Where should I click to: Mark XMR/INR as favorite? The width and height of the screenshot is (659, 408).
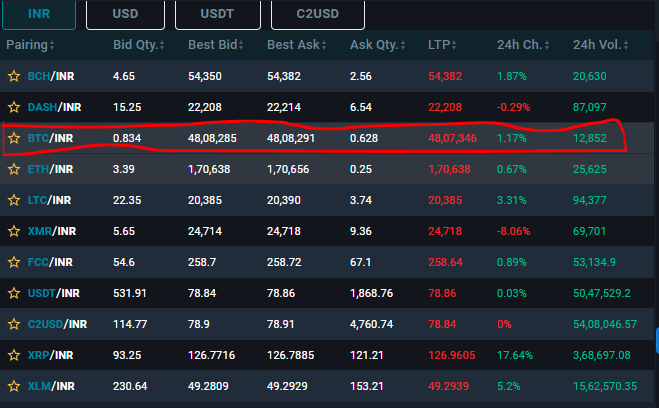(14, 231)
